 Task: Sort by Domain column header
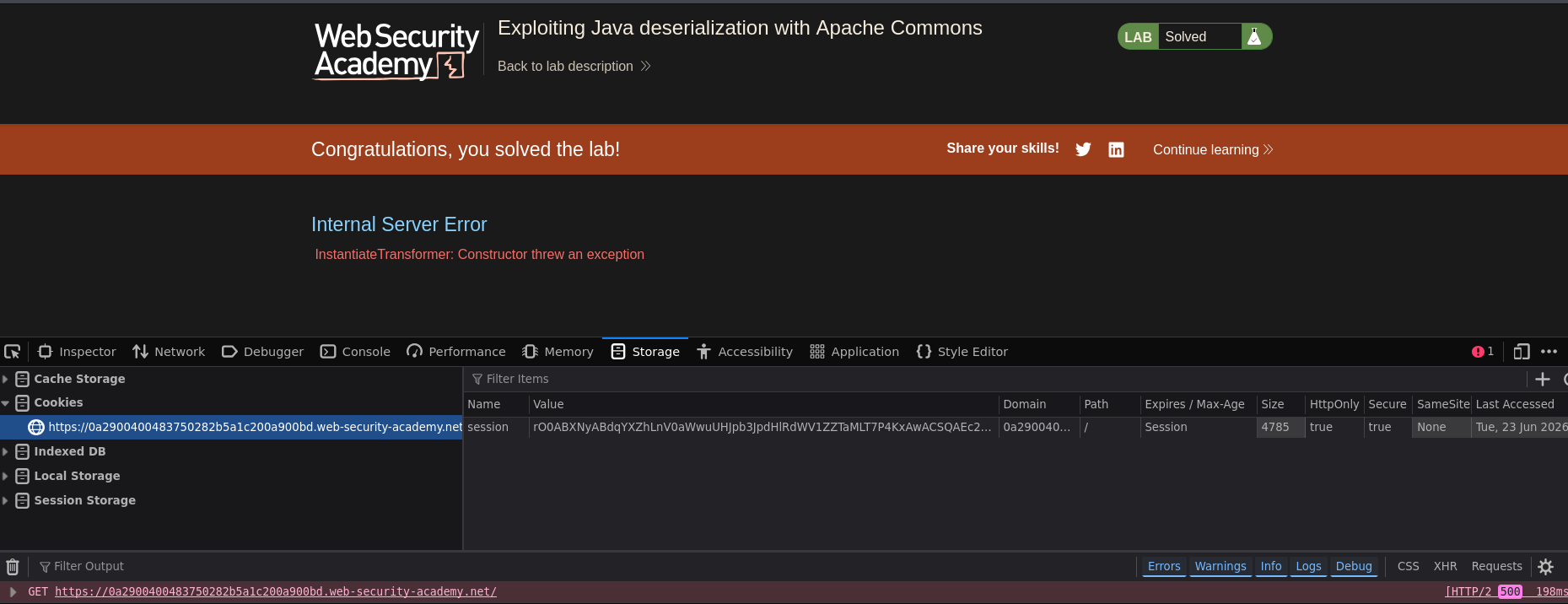pos(1039,405)
